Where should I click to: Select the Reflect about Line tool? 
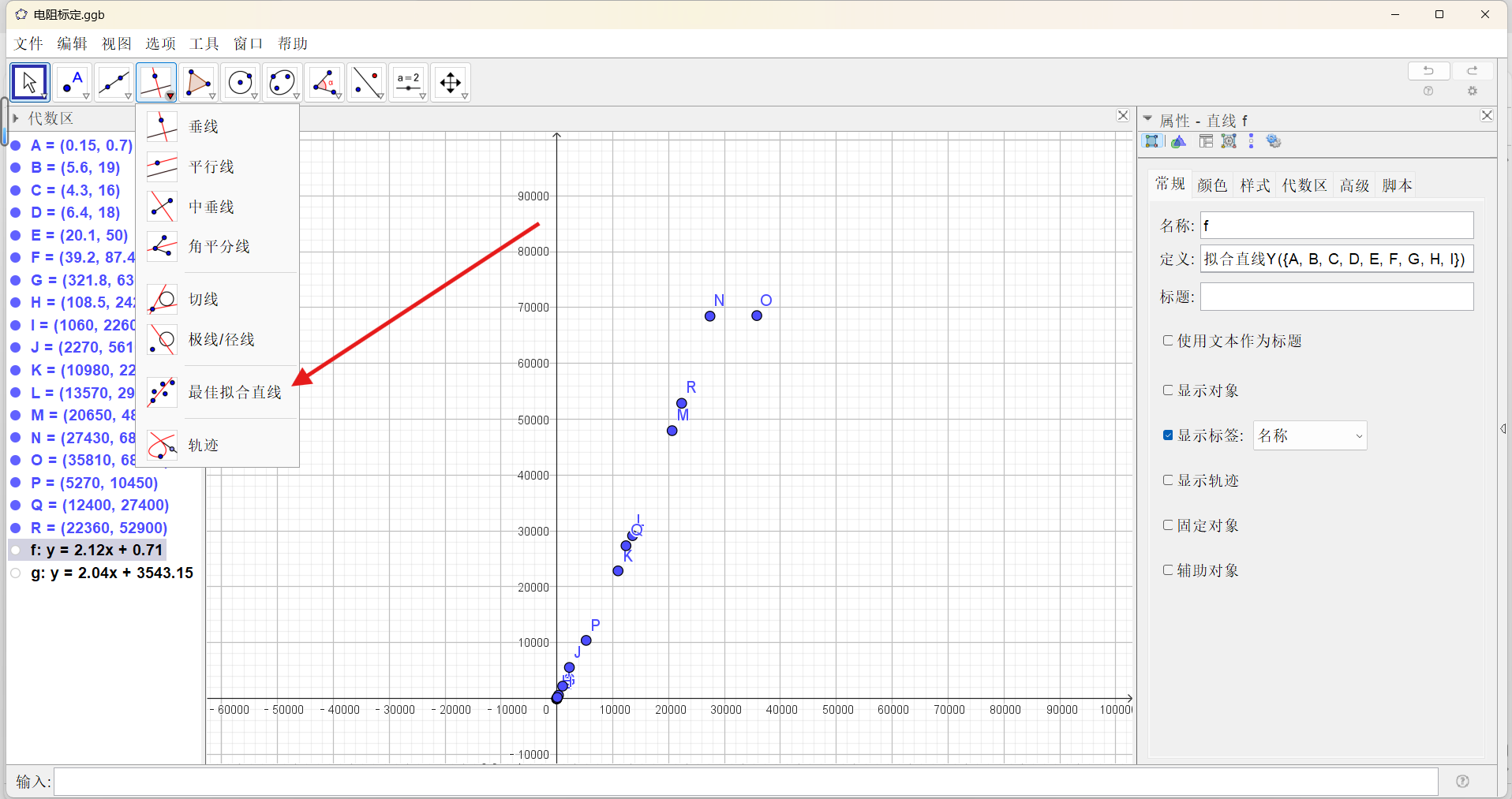click(366, 82)
